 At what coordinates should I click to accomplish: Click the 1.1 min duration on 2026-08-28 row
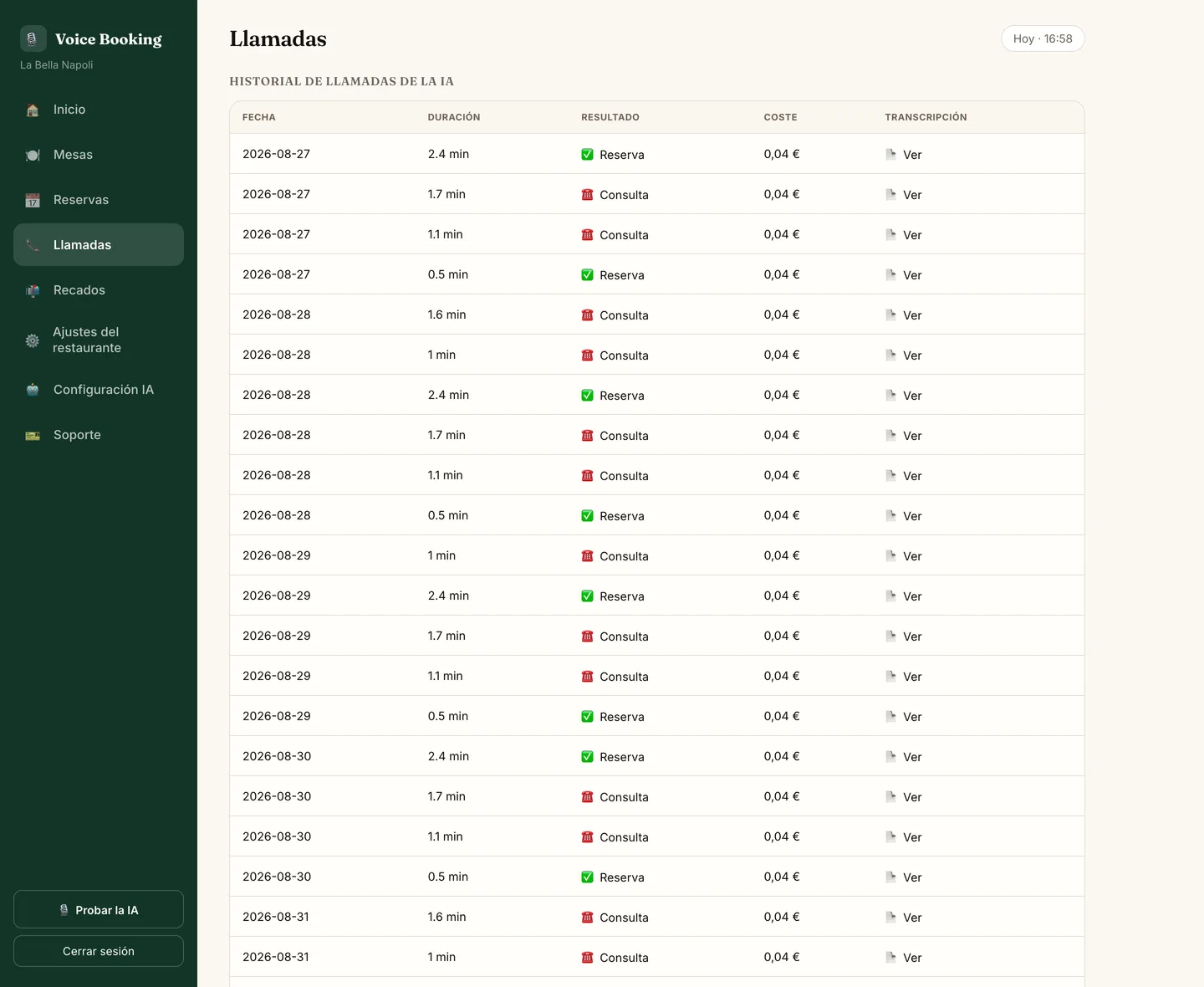point(445,475)
